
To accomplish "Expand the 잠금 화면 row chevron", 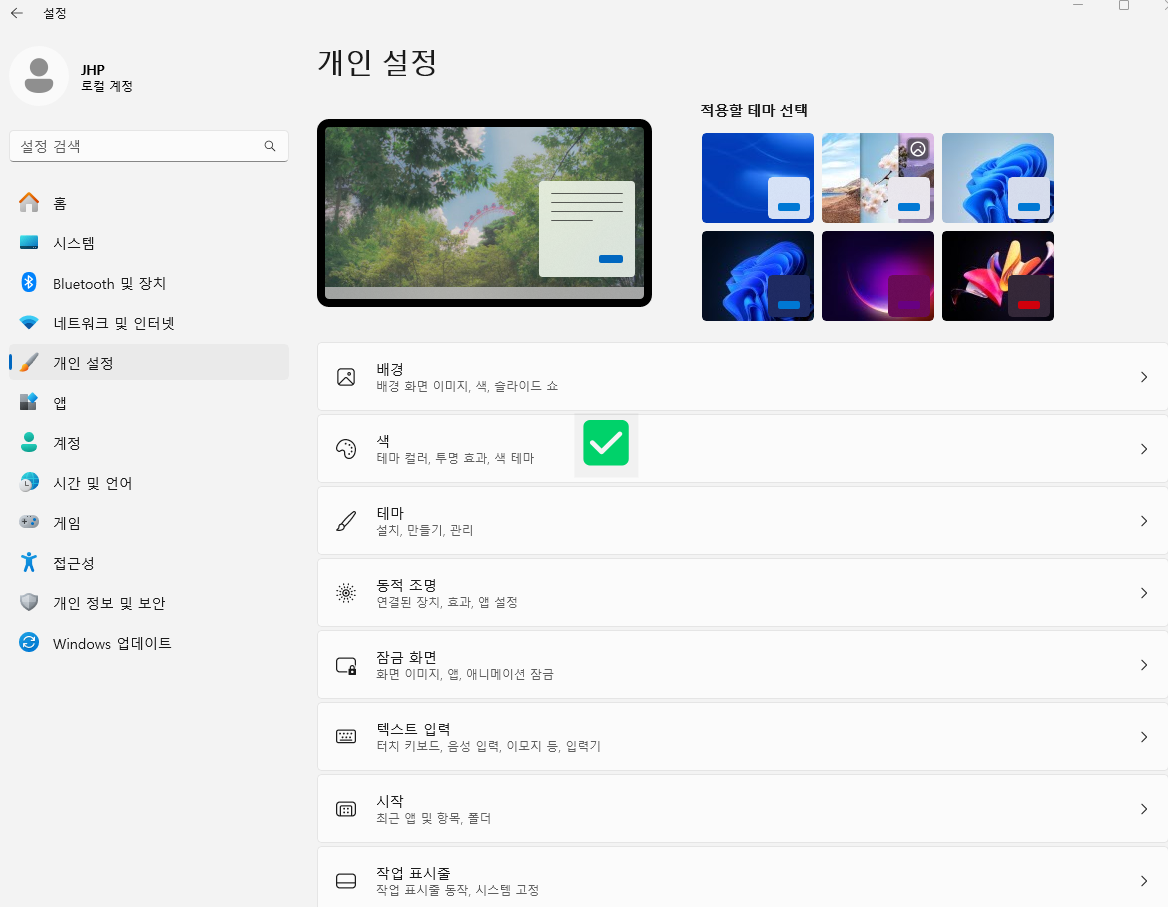I will pyautogui.click(x=1143, y=665).
